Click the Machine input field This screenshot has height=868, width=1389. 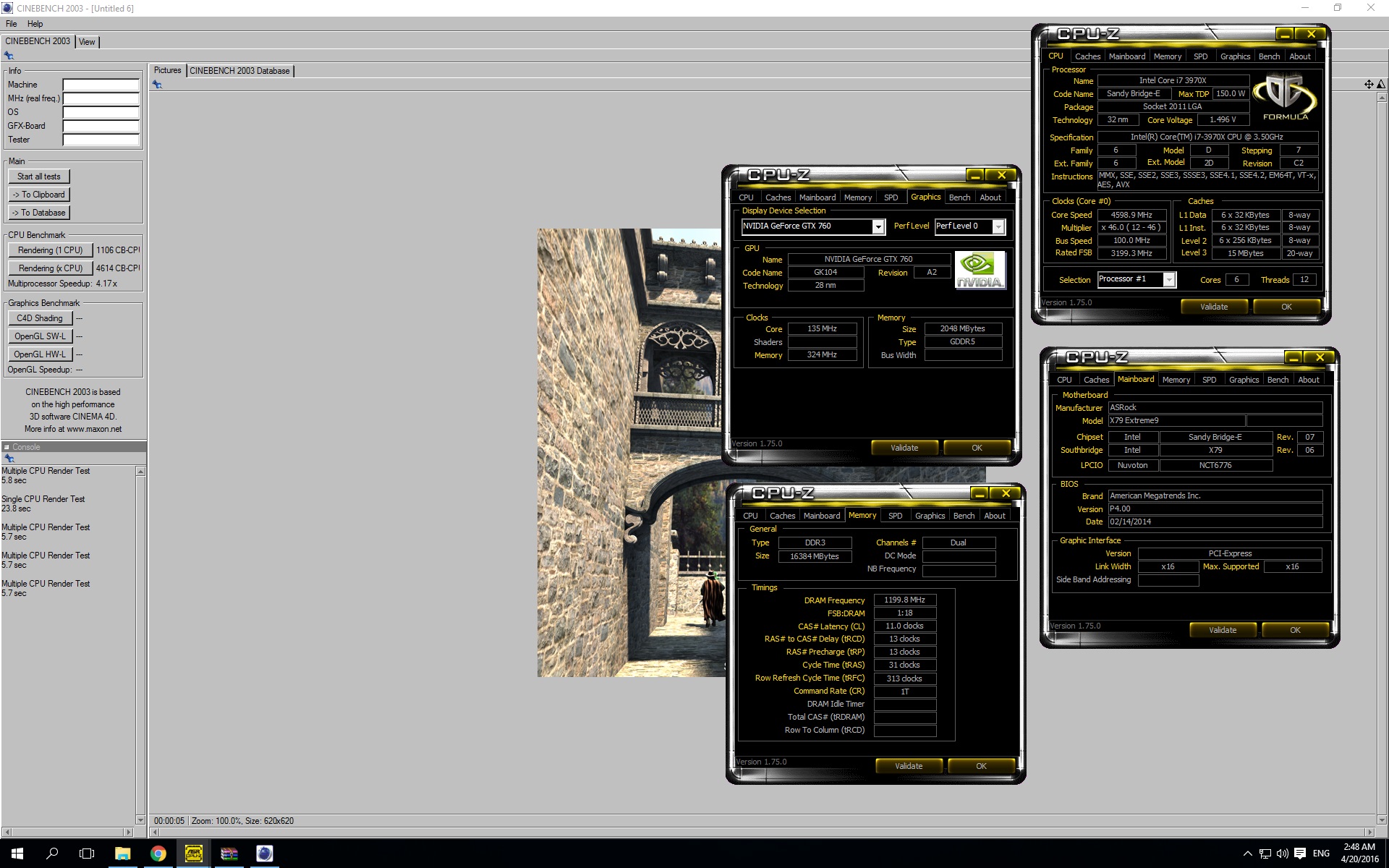pos(101,85)
